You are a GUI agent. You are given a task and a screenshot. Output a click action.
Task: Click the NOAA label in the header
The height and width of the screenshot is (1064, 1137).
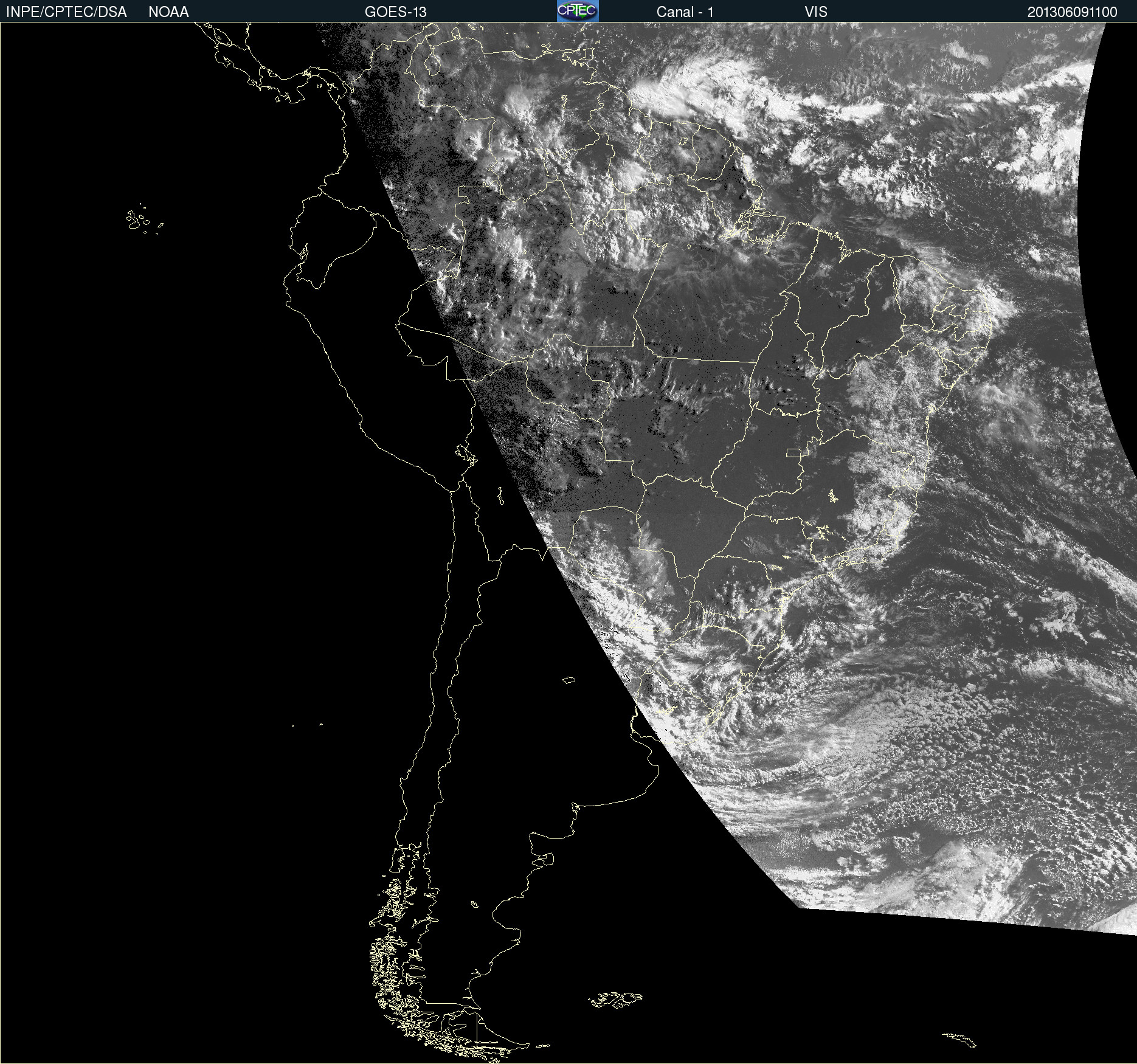click(x=168, y=12)
